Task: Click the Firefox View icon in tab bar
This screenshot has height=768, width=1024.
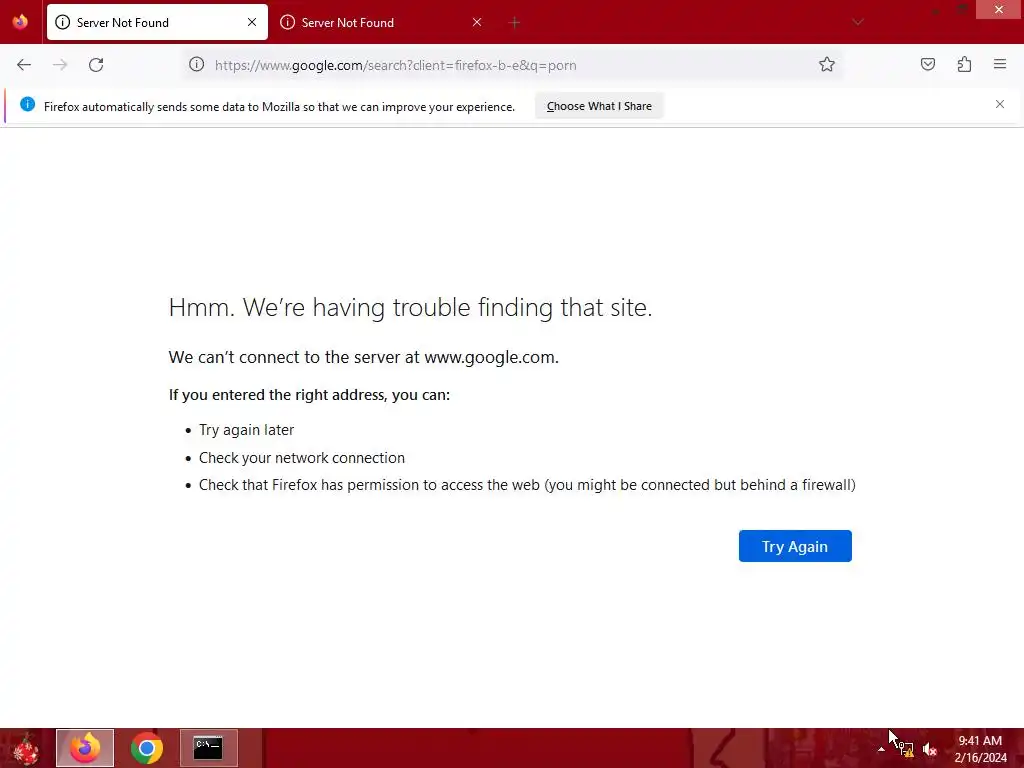Action: click(x=20, y=22)
